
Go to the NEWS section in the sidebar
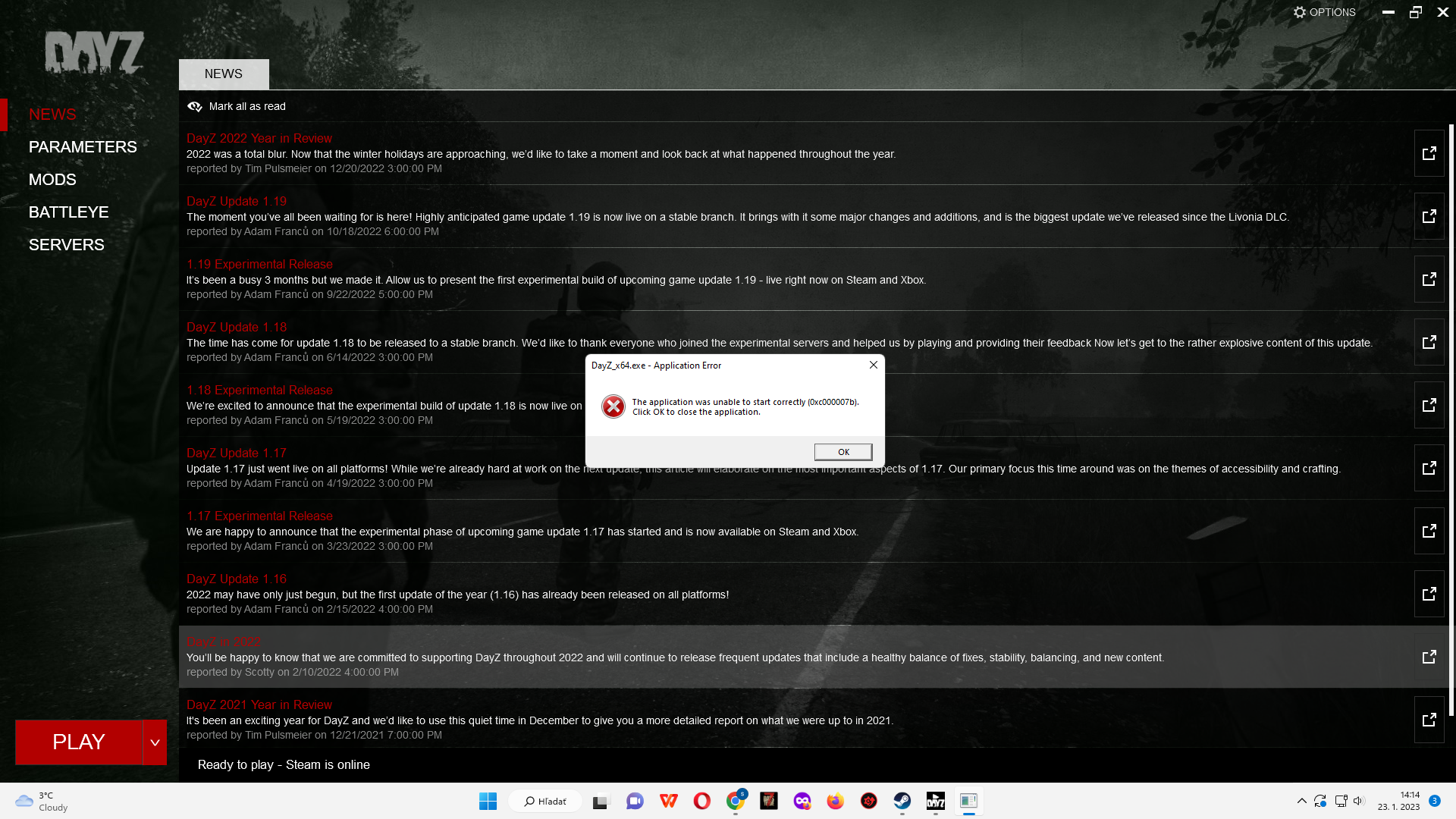[52, 115]
